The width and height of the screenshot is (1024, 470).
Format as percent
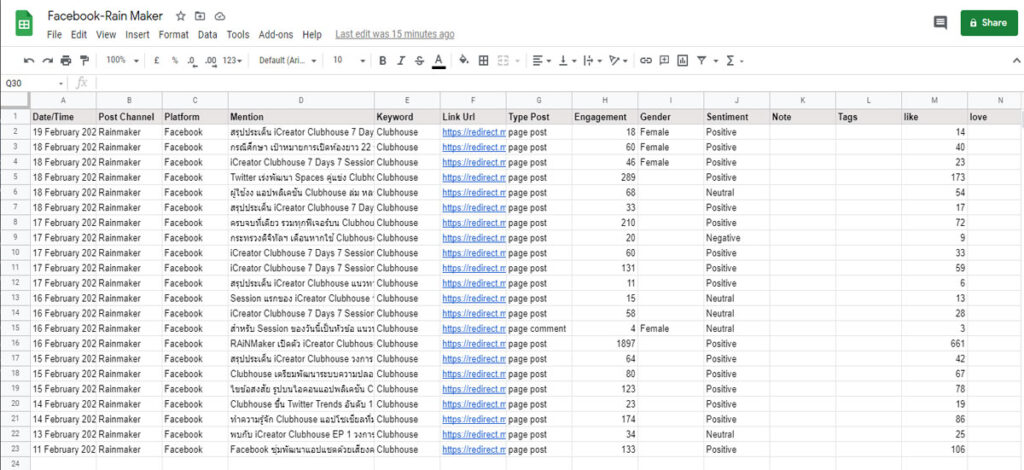coord(175,60)
